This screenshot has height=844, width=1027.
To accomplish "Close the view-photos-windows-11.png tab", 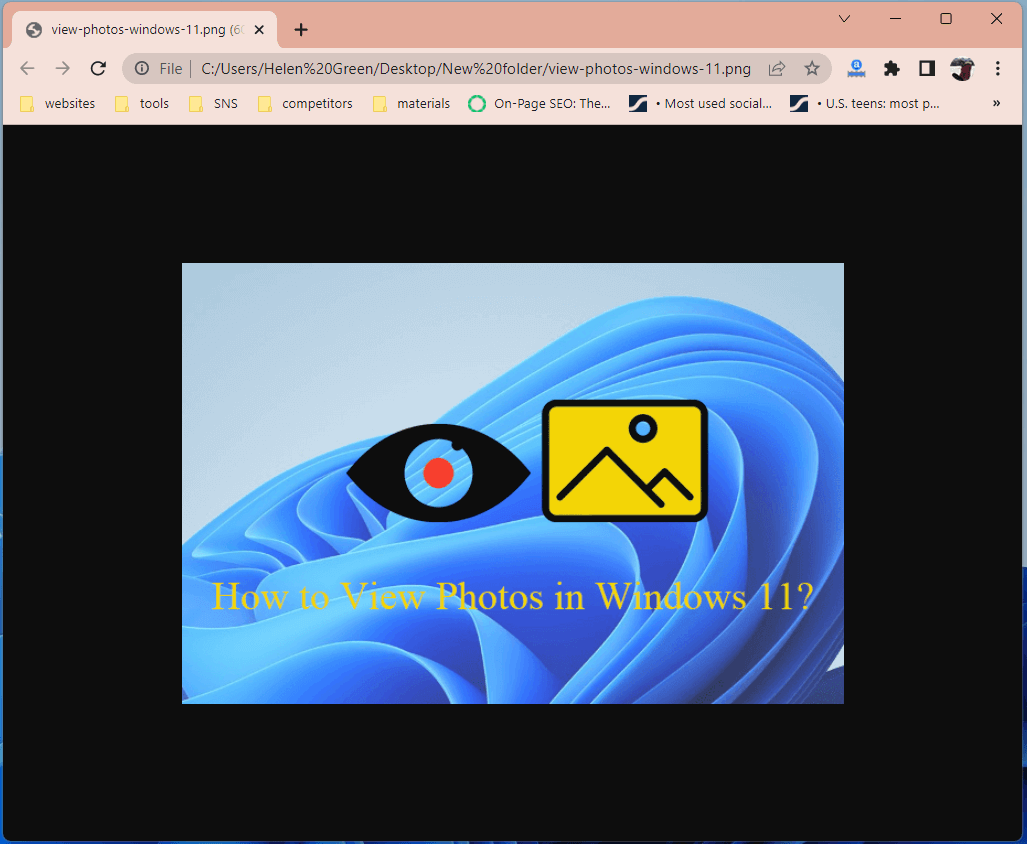I will tap(259, 29).
